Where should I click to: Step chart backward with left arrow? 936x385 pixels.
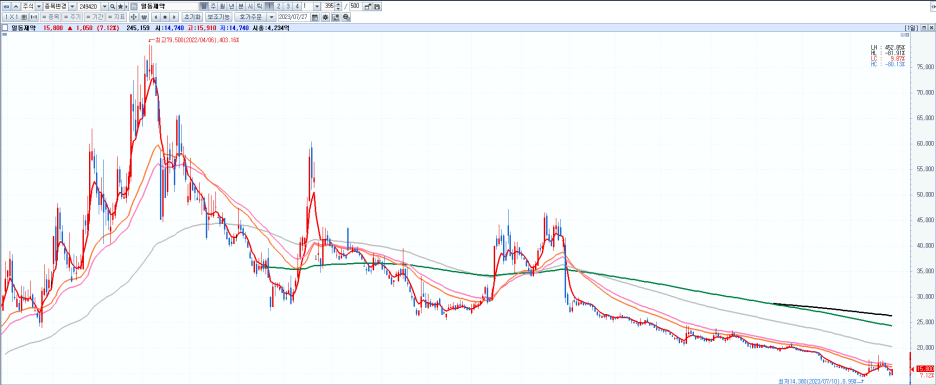[x=156, y=17]
